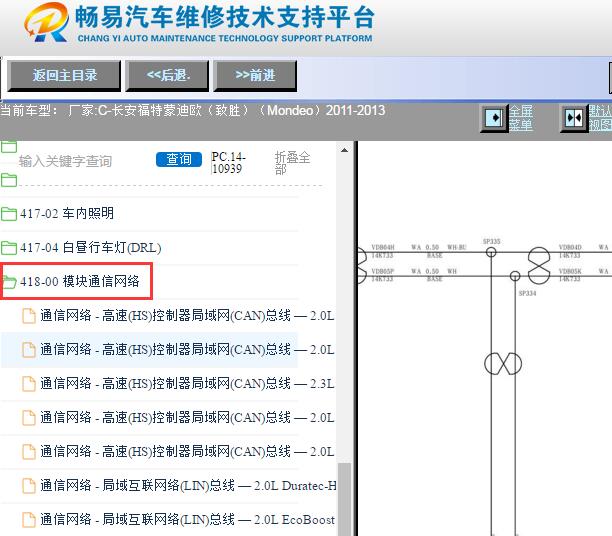Click the 折叠全部 collapse-all link
Screen dimensions: 612x536
coord(292,163)
